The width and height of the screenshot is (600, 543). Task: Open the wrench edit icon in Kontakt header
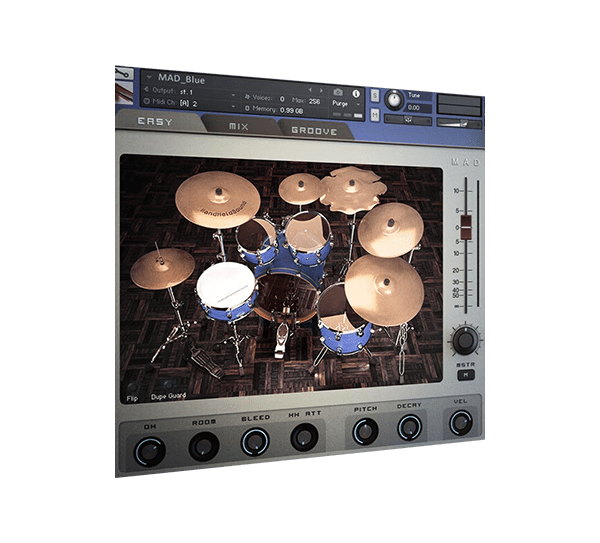coord(124,73)
